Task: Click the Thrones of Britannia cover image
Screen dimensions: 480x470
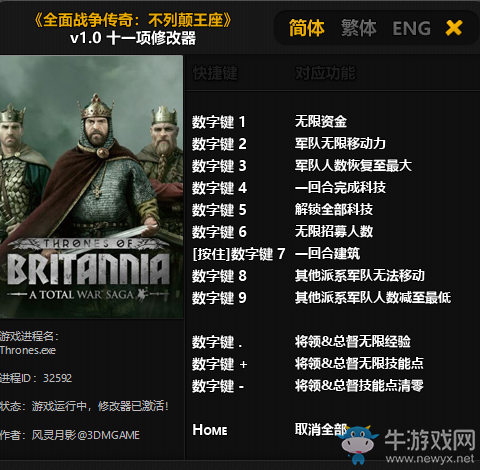Action: pos(91,187)
